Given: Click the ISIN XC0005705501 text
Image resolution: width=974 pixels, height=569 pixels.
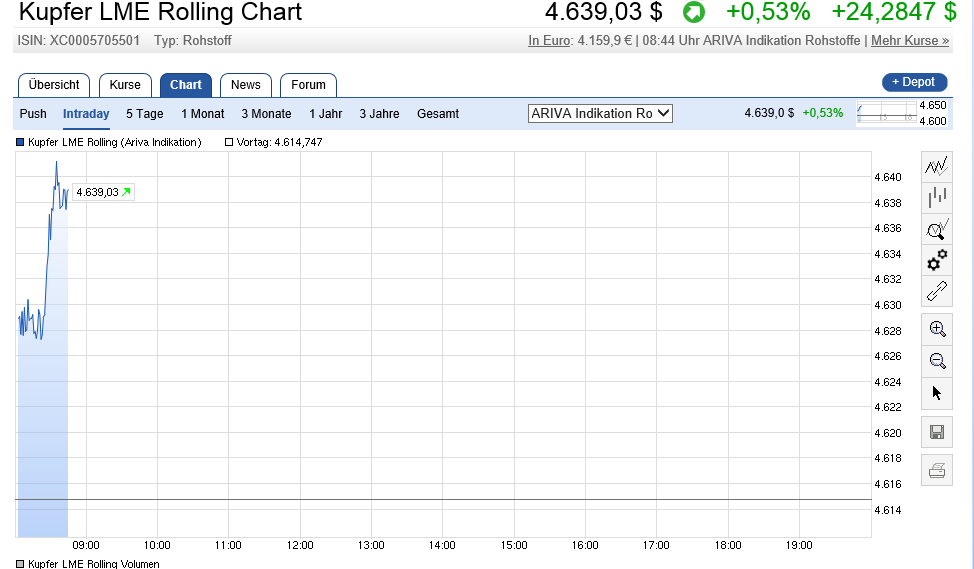Looking at the screenshot, I should [x=79, y=40].
